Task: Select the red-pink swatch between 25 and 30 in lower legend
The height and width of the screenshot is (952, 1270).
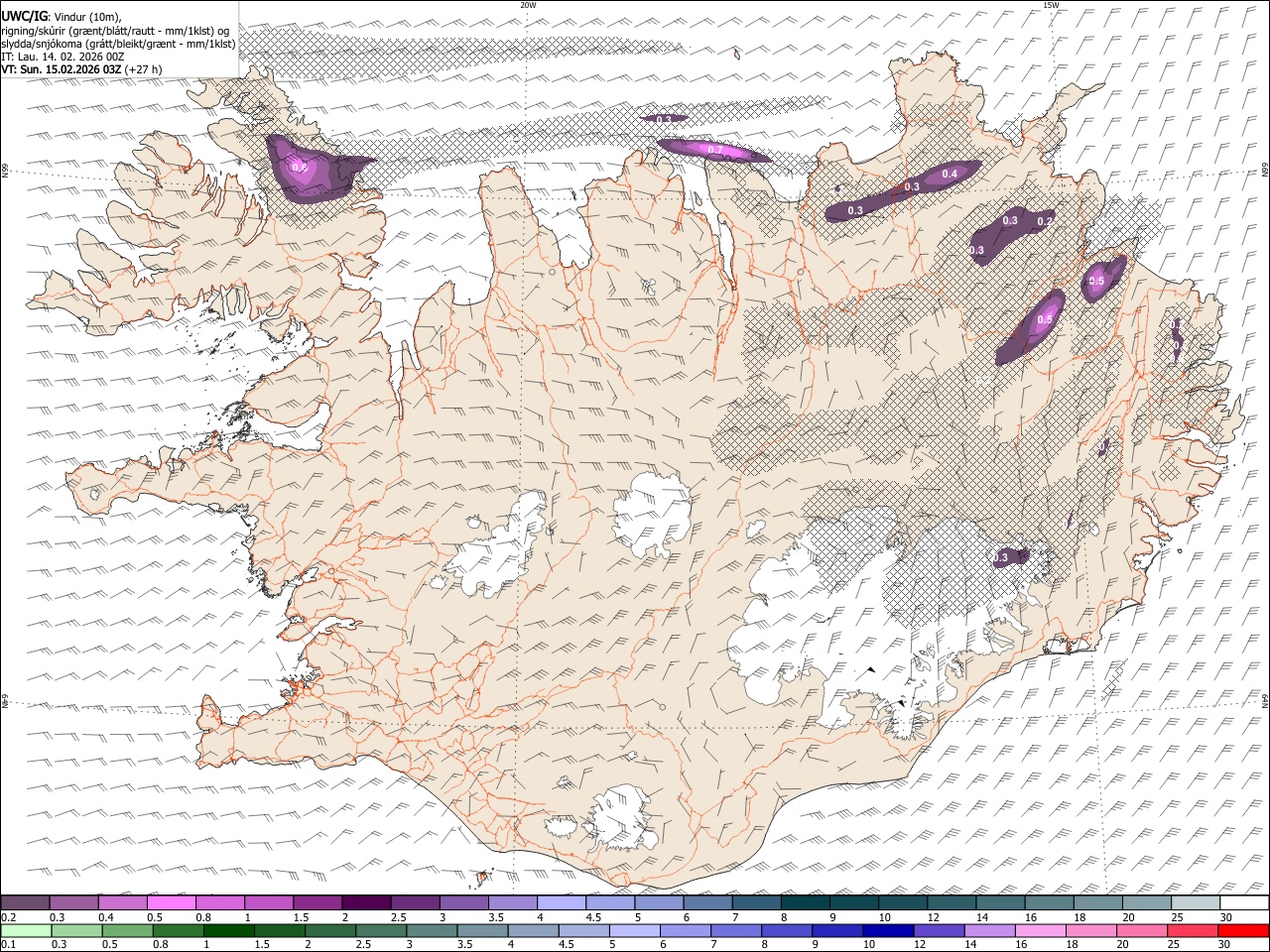Action: tap(1194, 930)
